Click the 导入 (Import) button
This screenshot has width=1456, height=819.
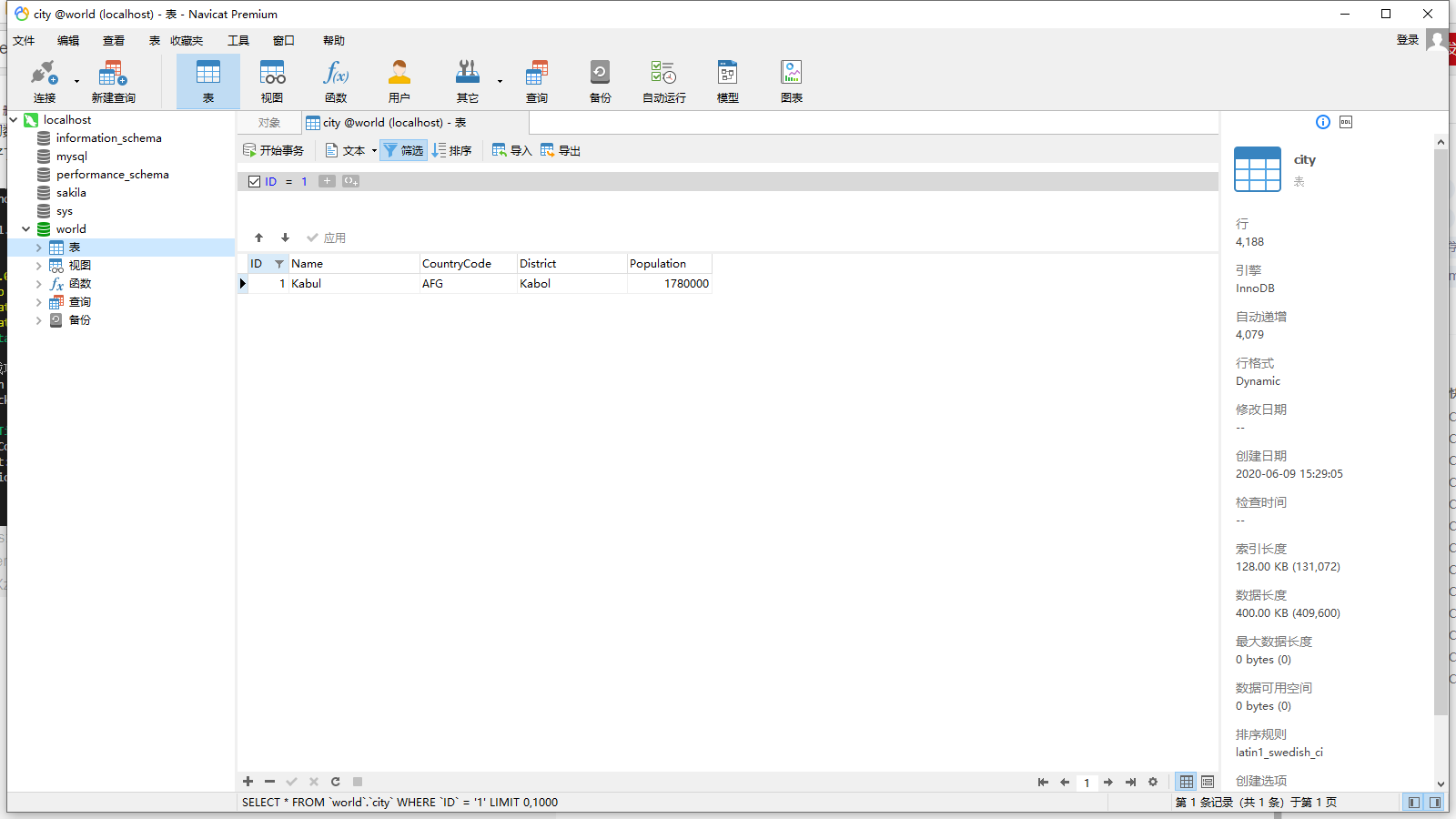512,150
